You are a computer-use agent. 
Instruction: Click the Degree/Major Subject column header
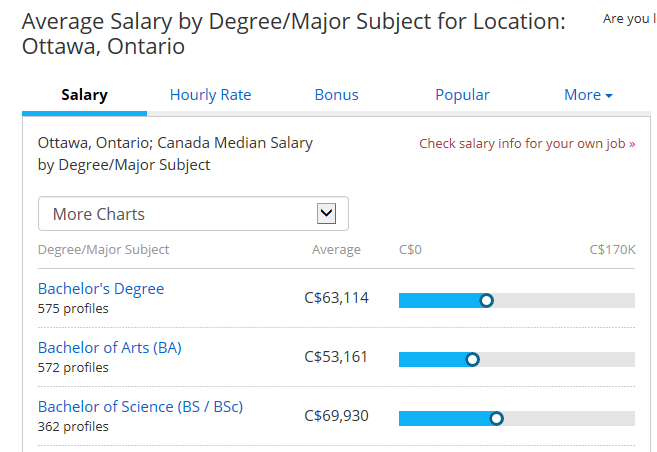click(103, 250)
